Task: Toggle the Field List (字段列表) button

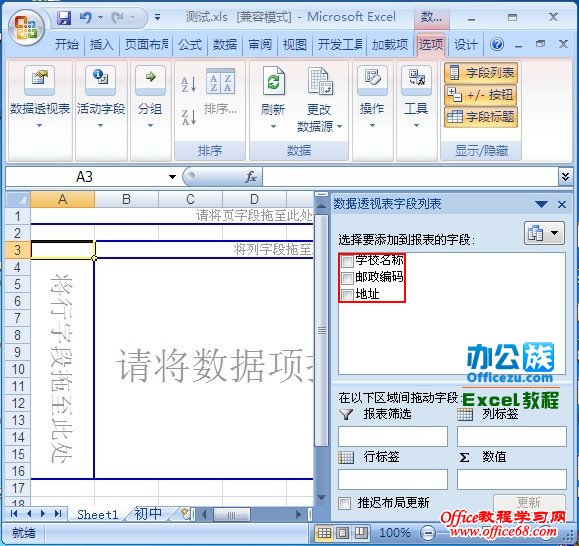Action: pos(481,73)
